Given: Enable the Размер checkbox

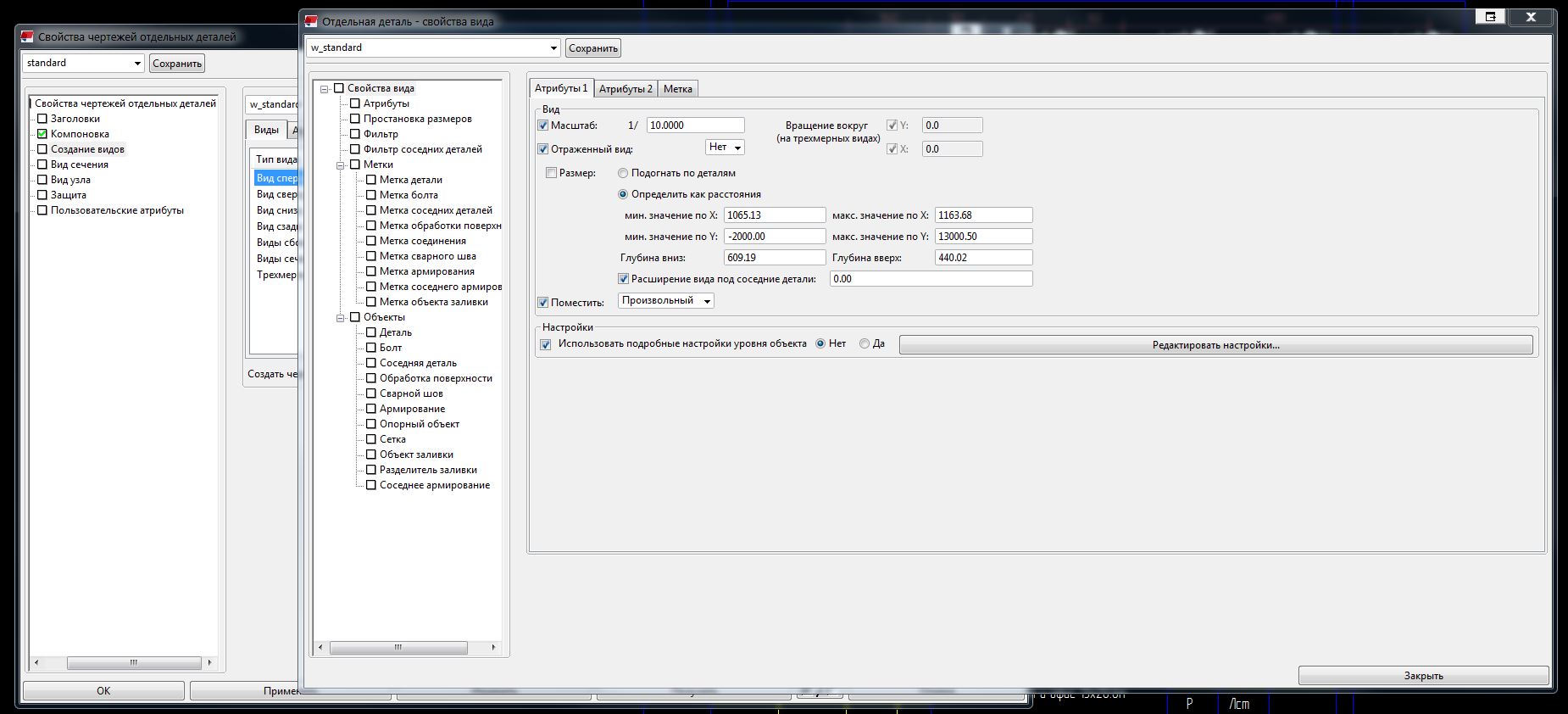Looking at the screenshot, I should (552, 173).
